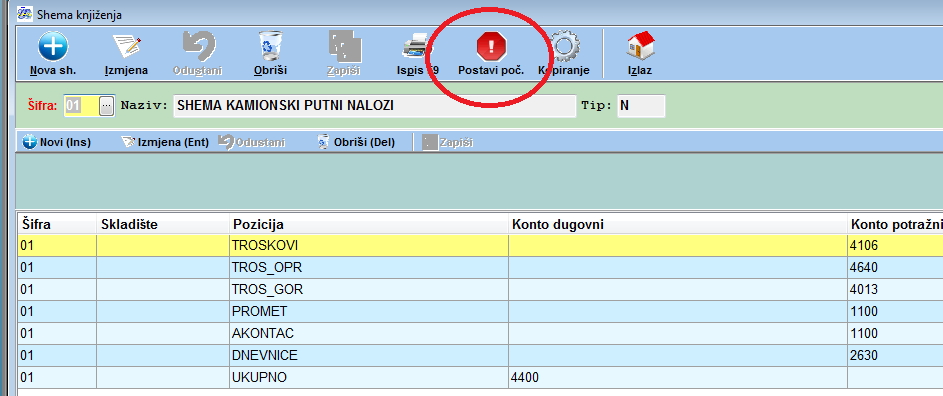Click the Postavi poč. red warning icon
The width and height of the screenshot is (943, 396).
(x=491, y=46)
